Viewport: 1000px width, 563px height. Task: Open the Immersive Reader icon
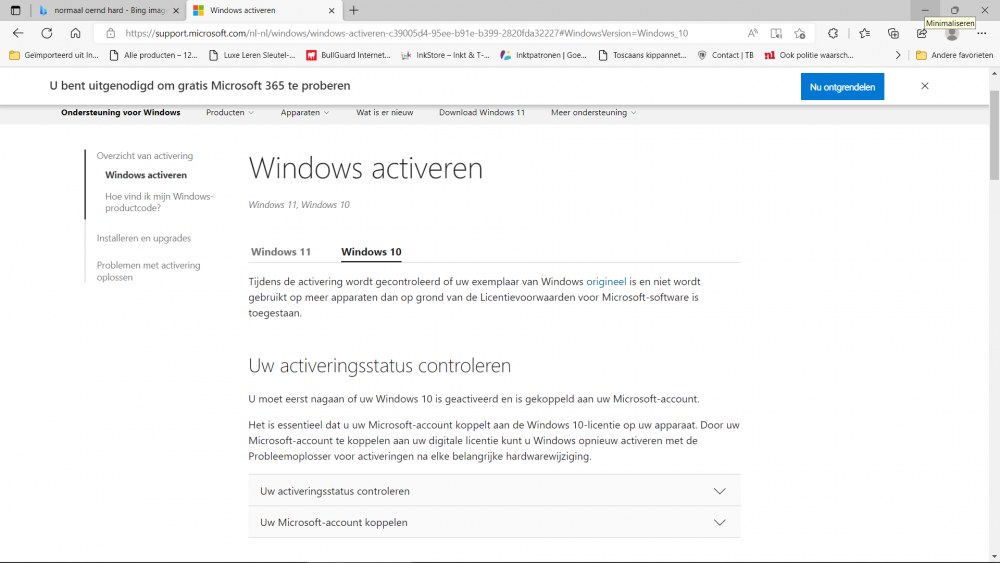click(x=776, y=33)
